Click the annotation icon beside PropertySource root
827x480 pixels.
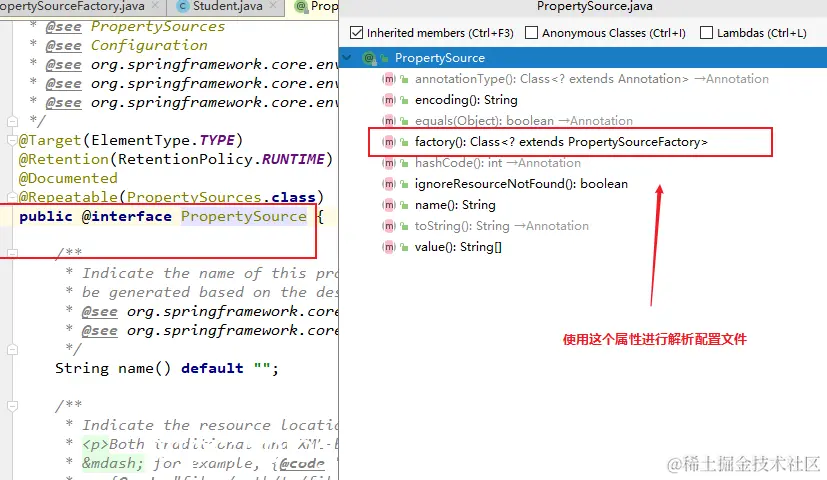369,57
